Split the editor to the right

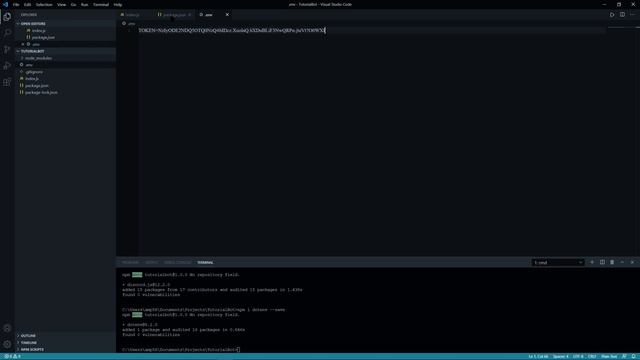pos(622,15)
